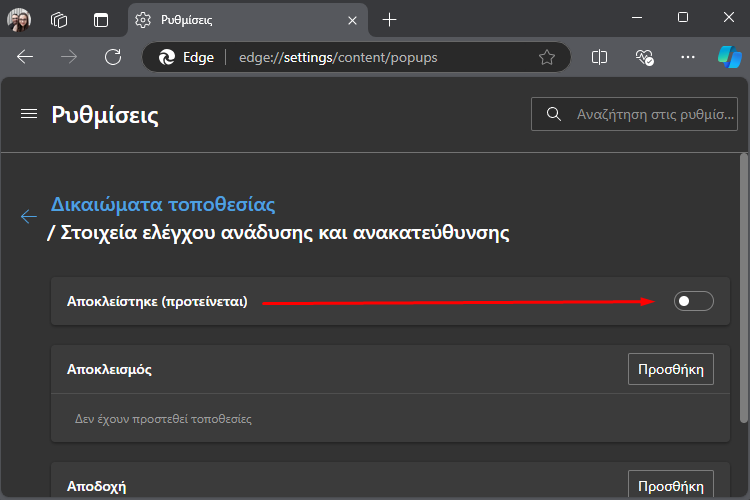Click Προσθήκη button in Αποκλεισμός section
750x500 pixels.
[x=671, y=369]
